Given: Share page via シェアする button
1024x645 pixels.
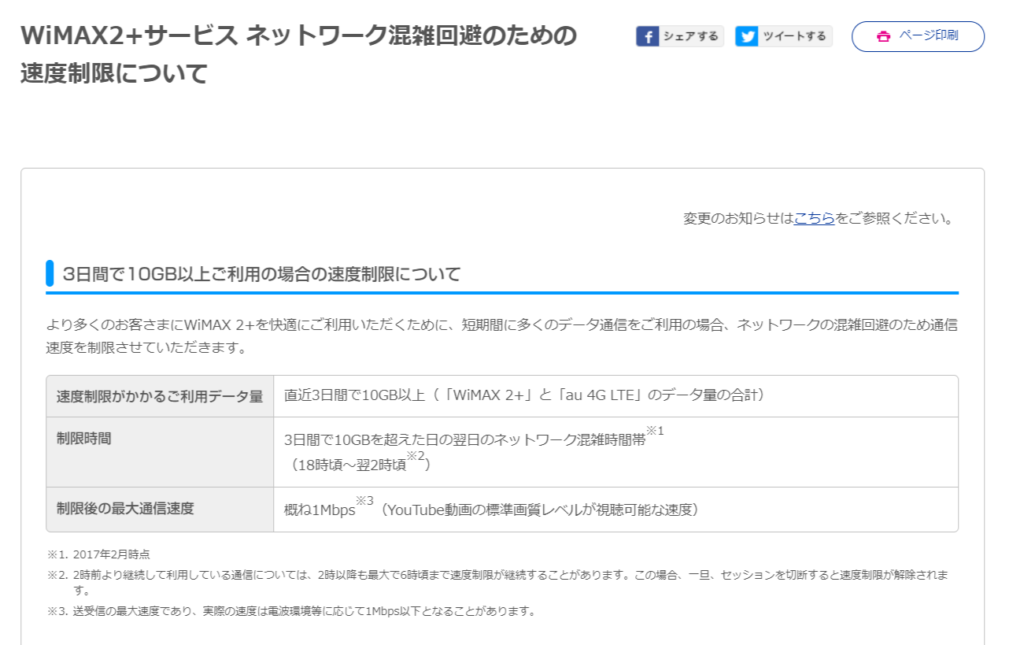Looking at the screenshot, I should tap(679, 37).
